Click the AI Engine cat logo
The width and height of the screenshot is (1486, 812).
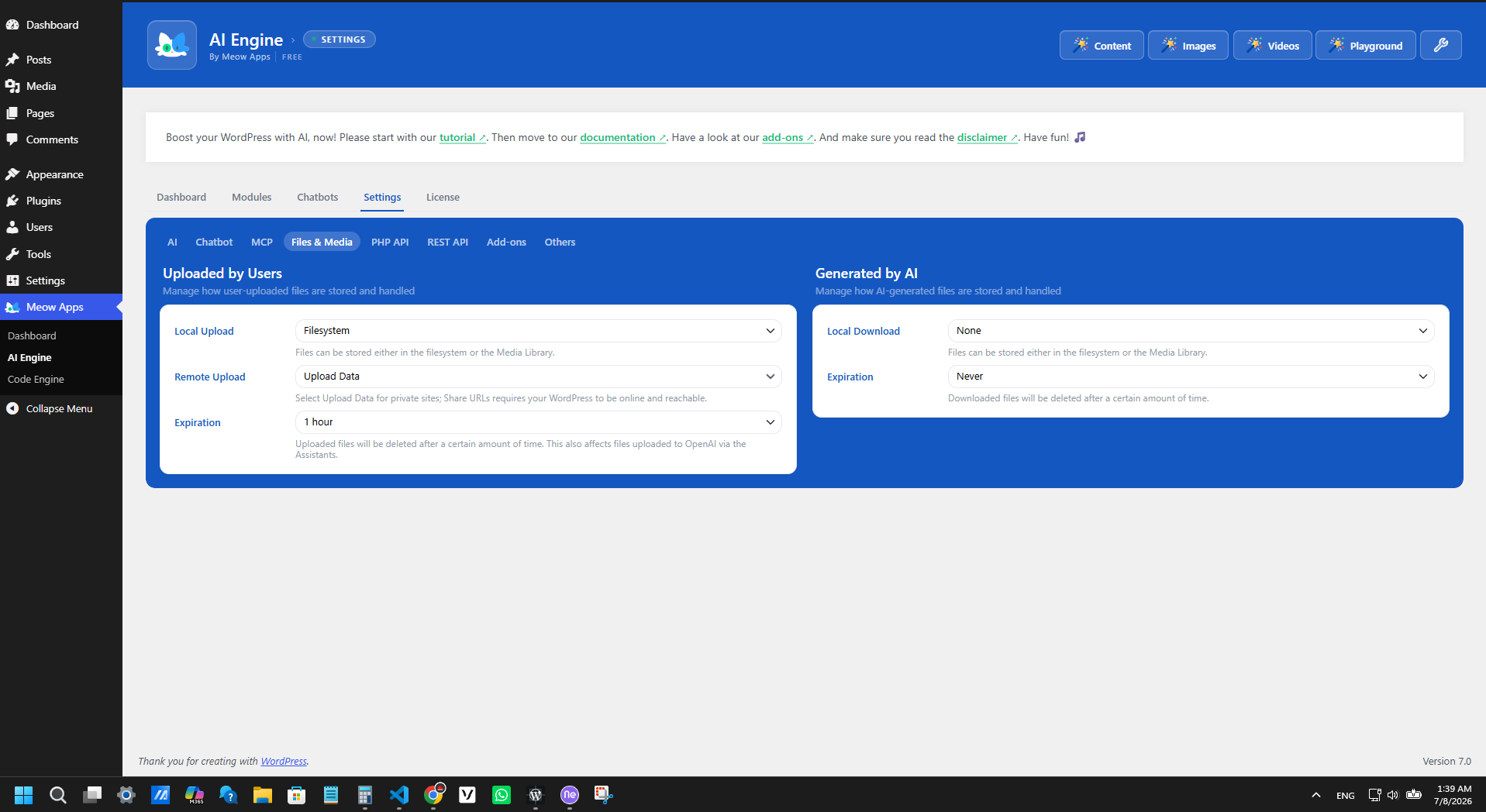(x=172, y=45)
